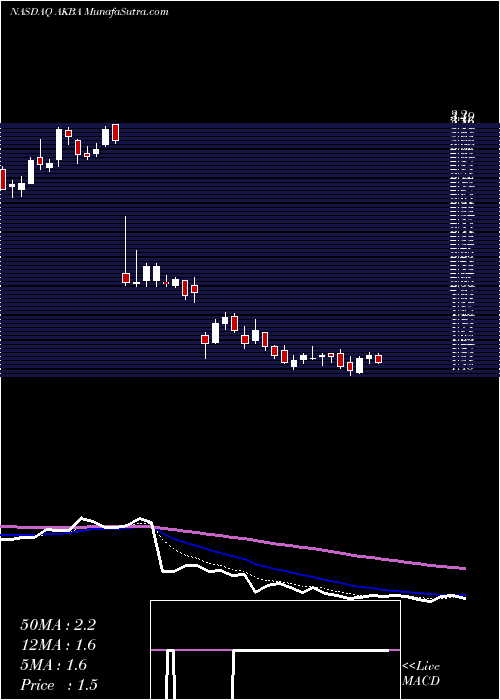Select the Price : 1.5 label
The image size is (500, 700).
[59, 685]
